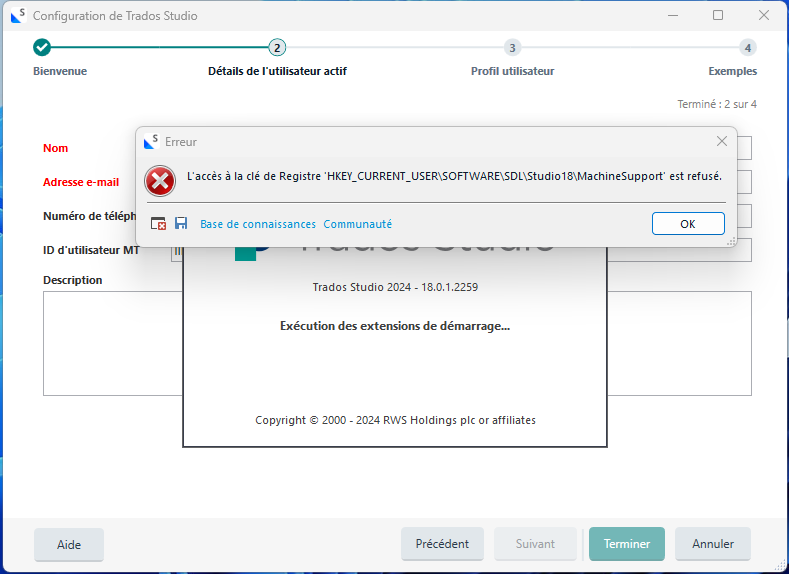The image size is (789, 574).
Task: Click the red error X icon in the Erreur dialog
Action: [160, 181]
